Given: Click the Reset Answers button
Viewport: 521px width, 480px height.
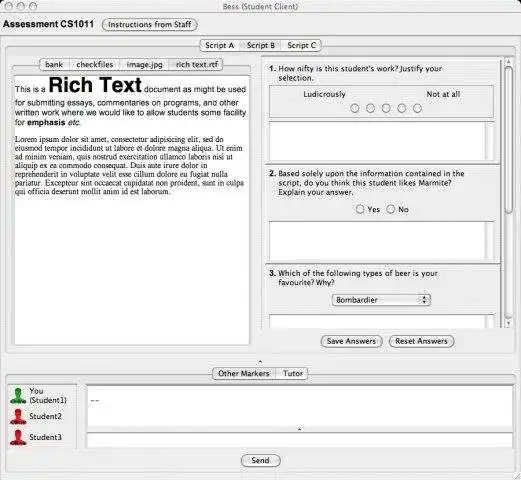Looking at the screenshot, I should point(421,341).
